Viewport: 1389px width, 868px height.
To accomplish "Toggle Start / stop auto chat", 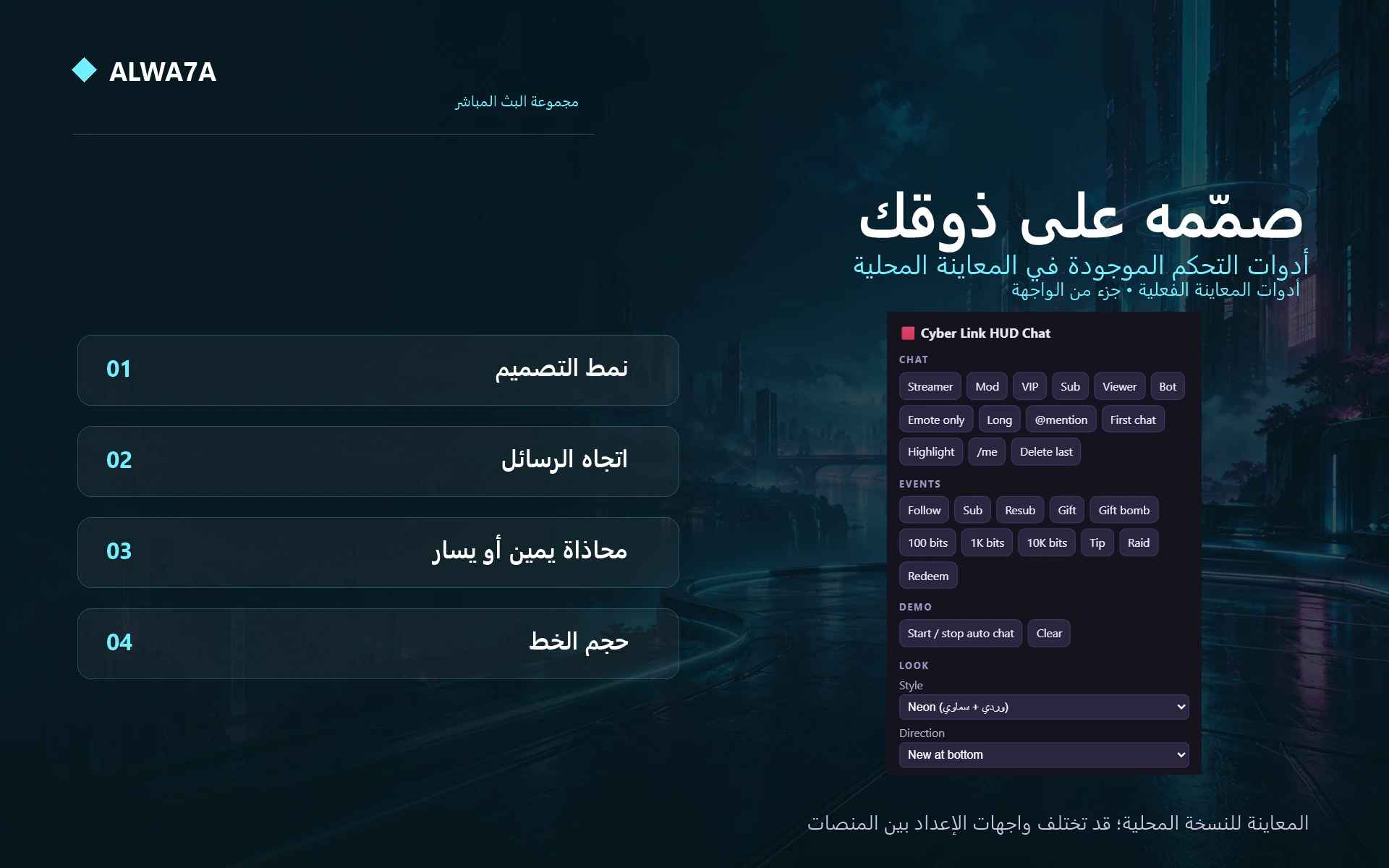I will (961, 633).
